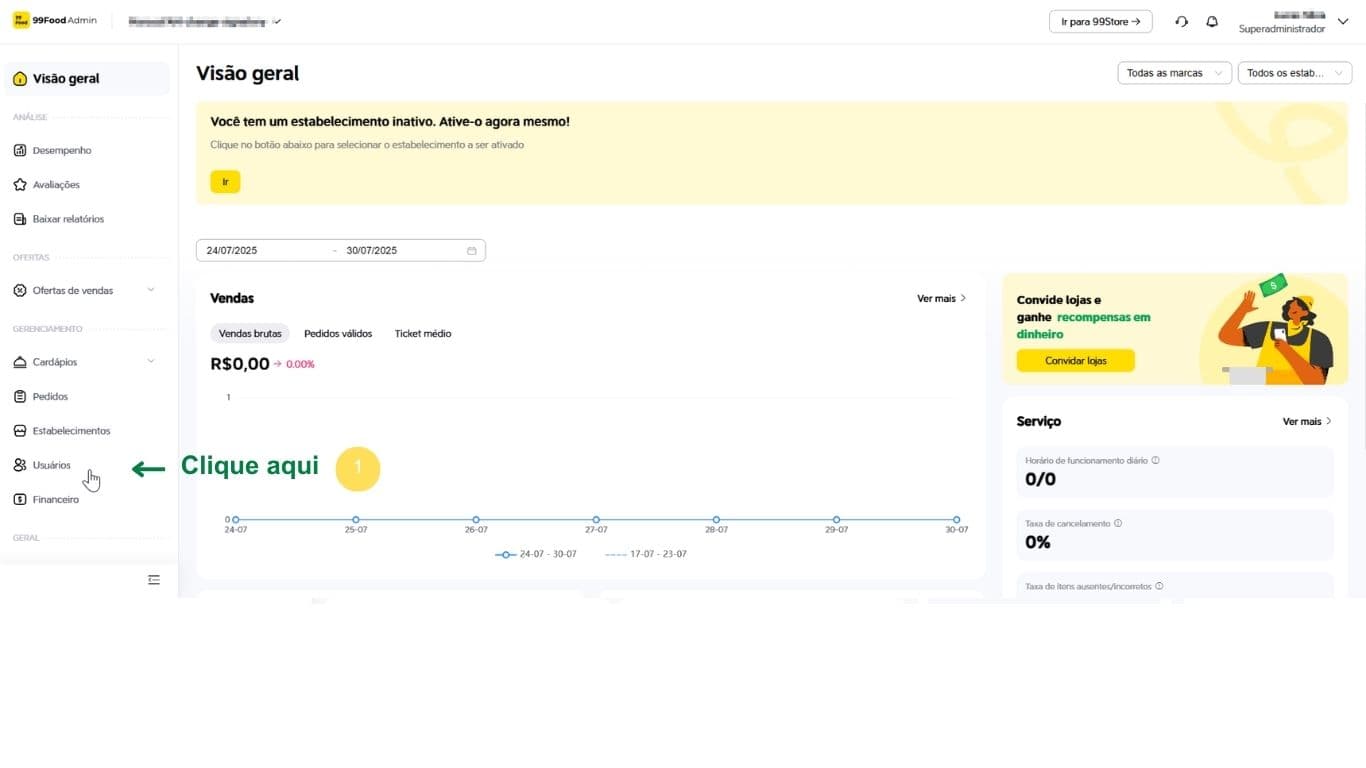Click the Ir para 99Store button
Image resolution: width=1366 pixels, height=768 pixels.
tap(1100, 21)
